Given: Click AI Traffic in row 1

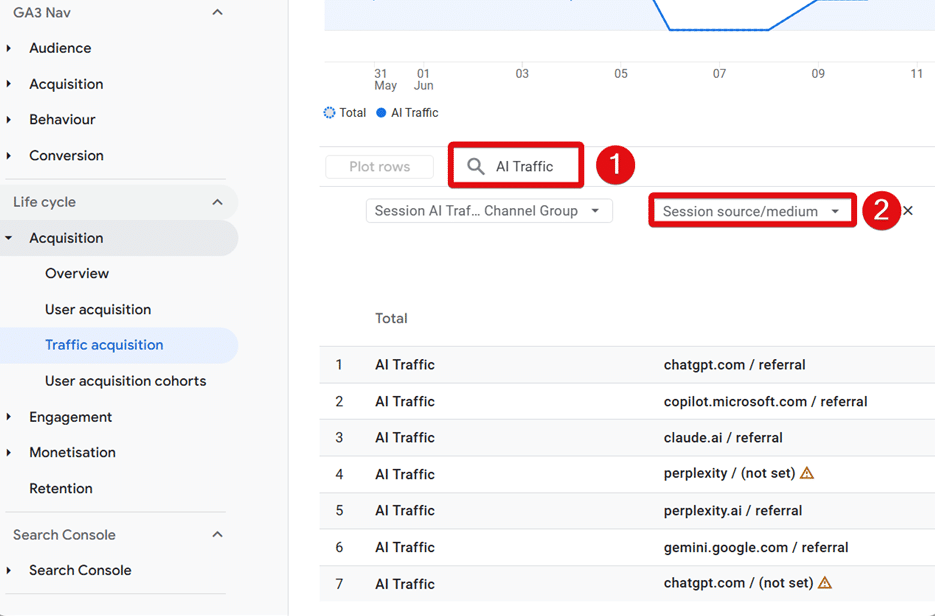Looking at the screenshot, I should pyautogui.click(x=405, y=365).
